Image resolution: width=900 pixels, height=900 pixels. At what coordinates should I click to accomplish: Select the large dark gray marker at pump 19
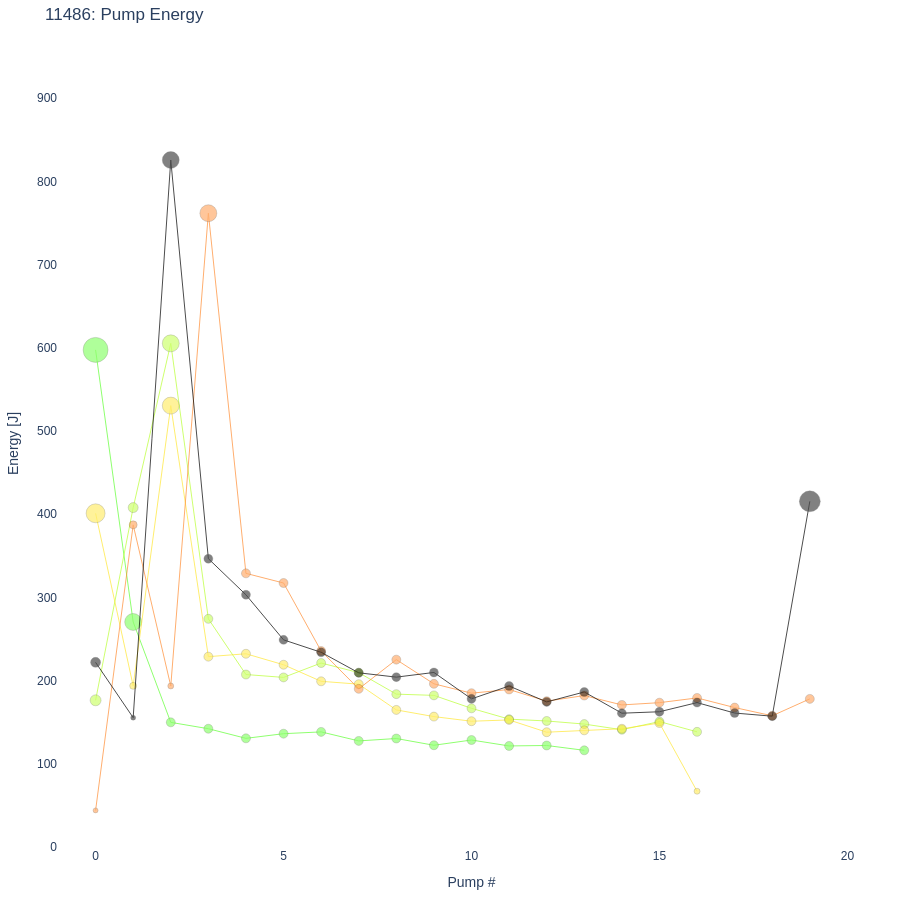click(x=810, y=501)
